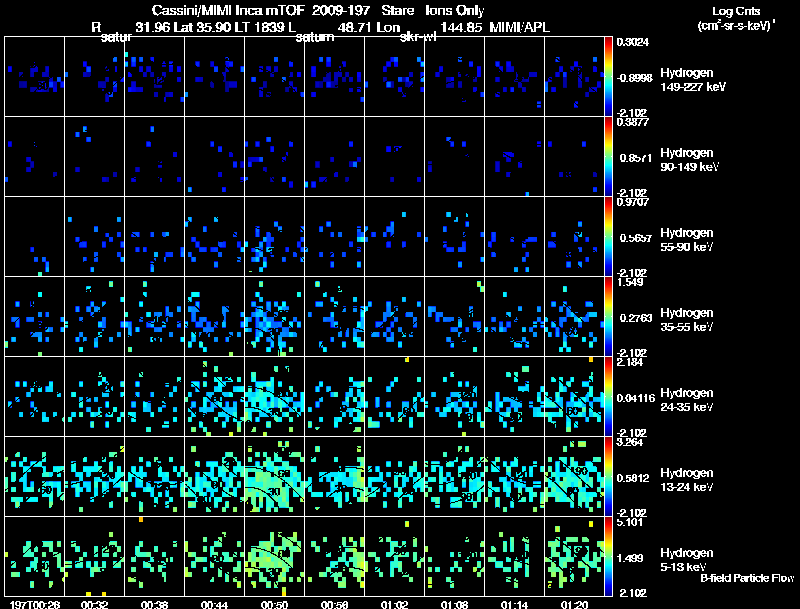This screenshot has height=609, width=800.
Task: Click the 1.549 scale maximum value
Action: click(630, 282)
